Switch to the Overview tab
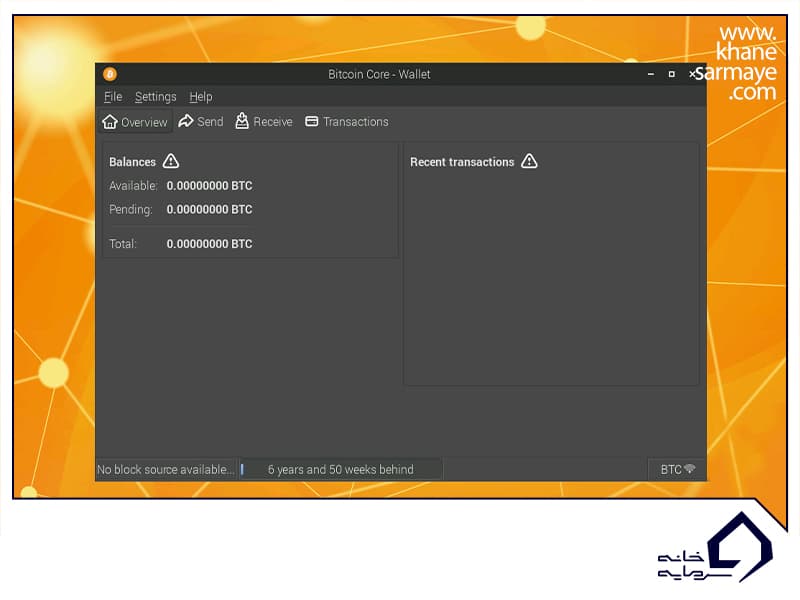The width and height of the screenshot is (800, 600). (x=135, y=122)
